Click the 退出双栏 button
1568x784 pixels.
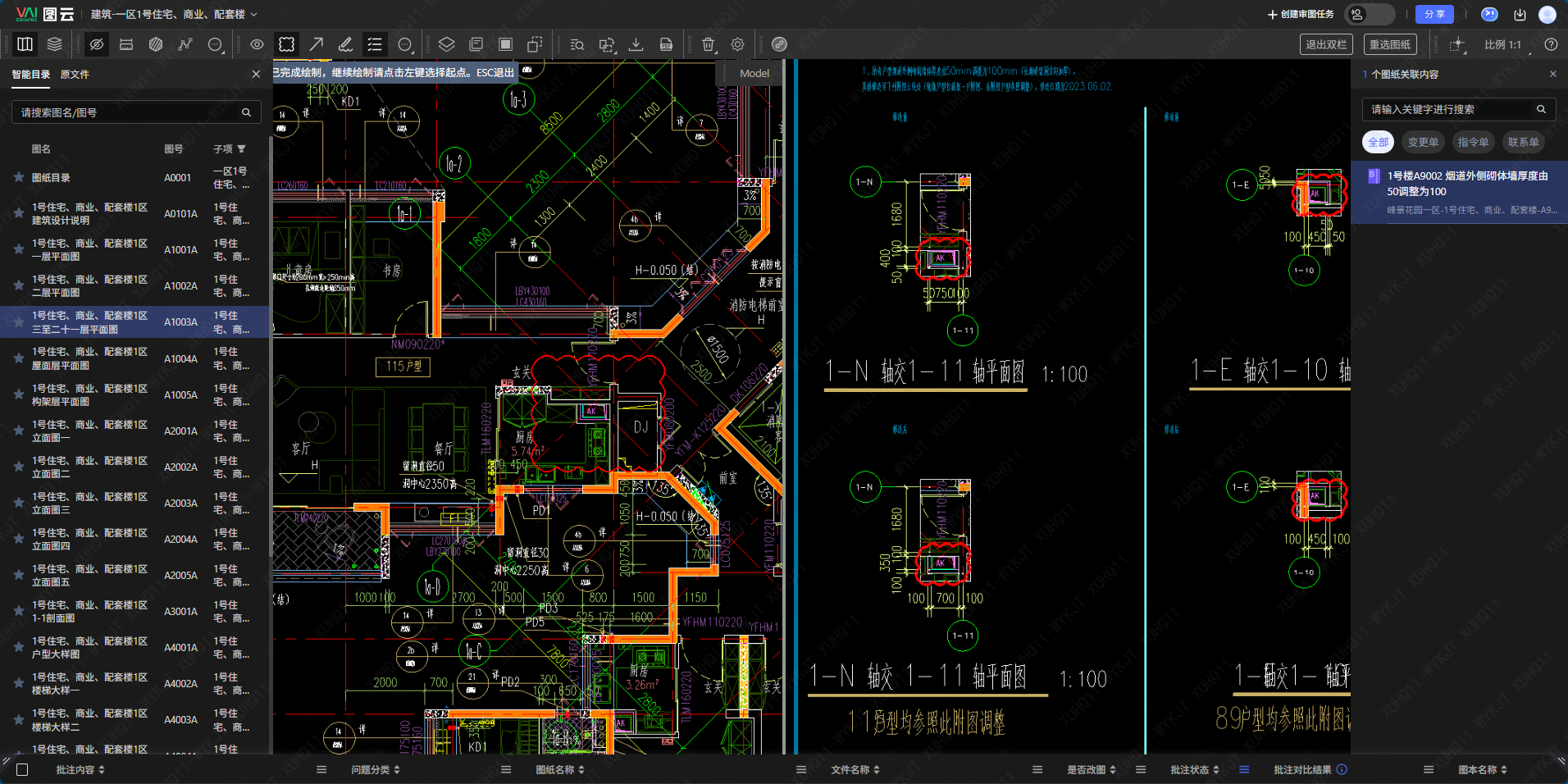click(1325, 44)
